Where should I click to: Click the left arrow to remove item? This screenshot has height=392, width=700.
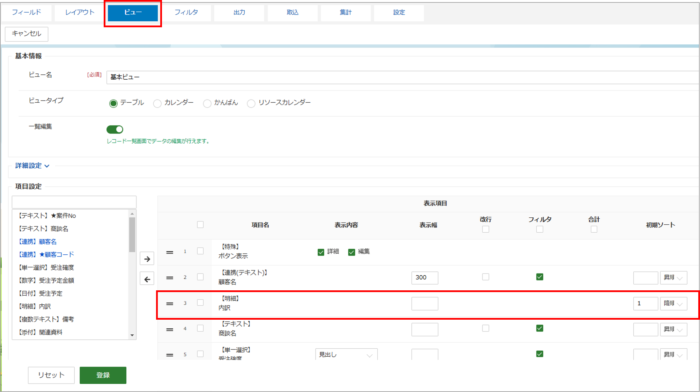[147, 279]
